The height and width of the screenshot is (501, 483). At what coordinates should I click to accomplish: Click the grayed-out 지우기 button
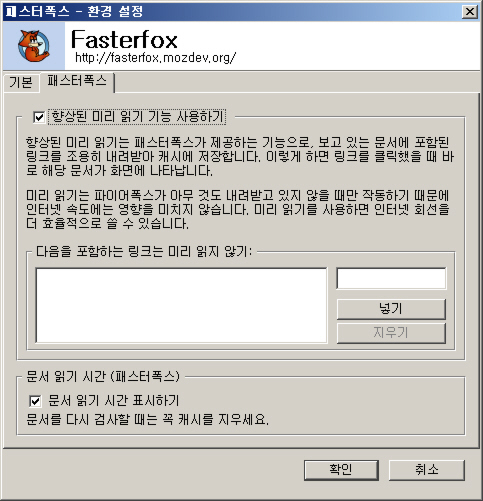click(x=391, y=333)
